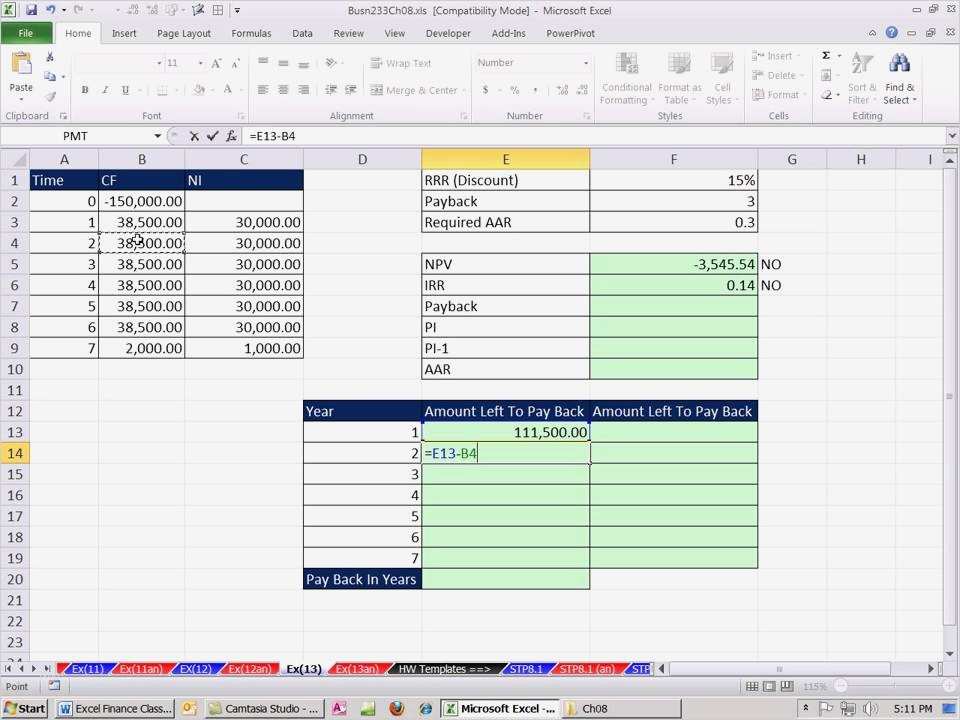Open the File tab
This screenshot has width=960, height=720.
(26, 33)
